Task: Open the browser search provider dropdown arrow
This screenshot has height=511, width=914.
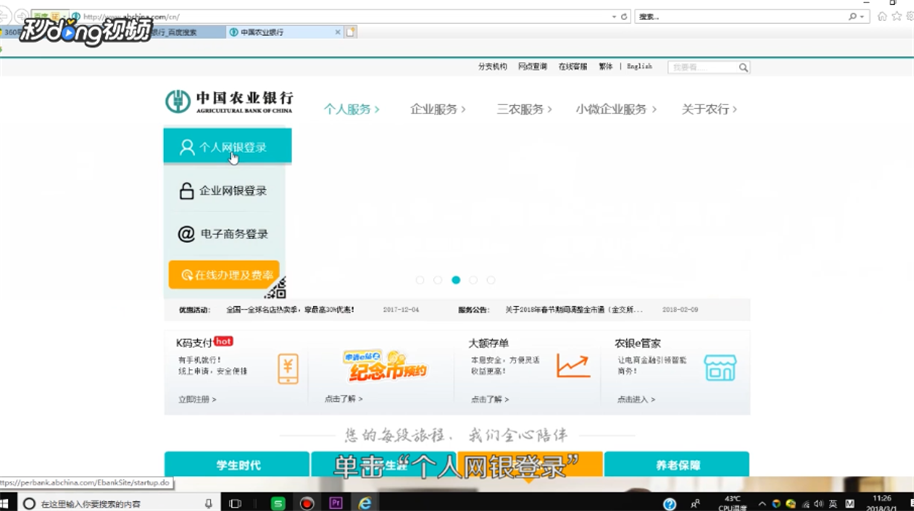Action: 862,17
